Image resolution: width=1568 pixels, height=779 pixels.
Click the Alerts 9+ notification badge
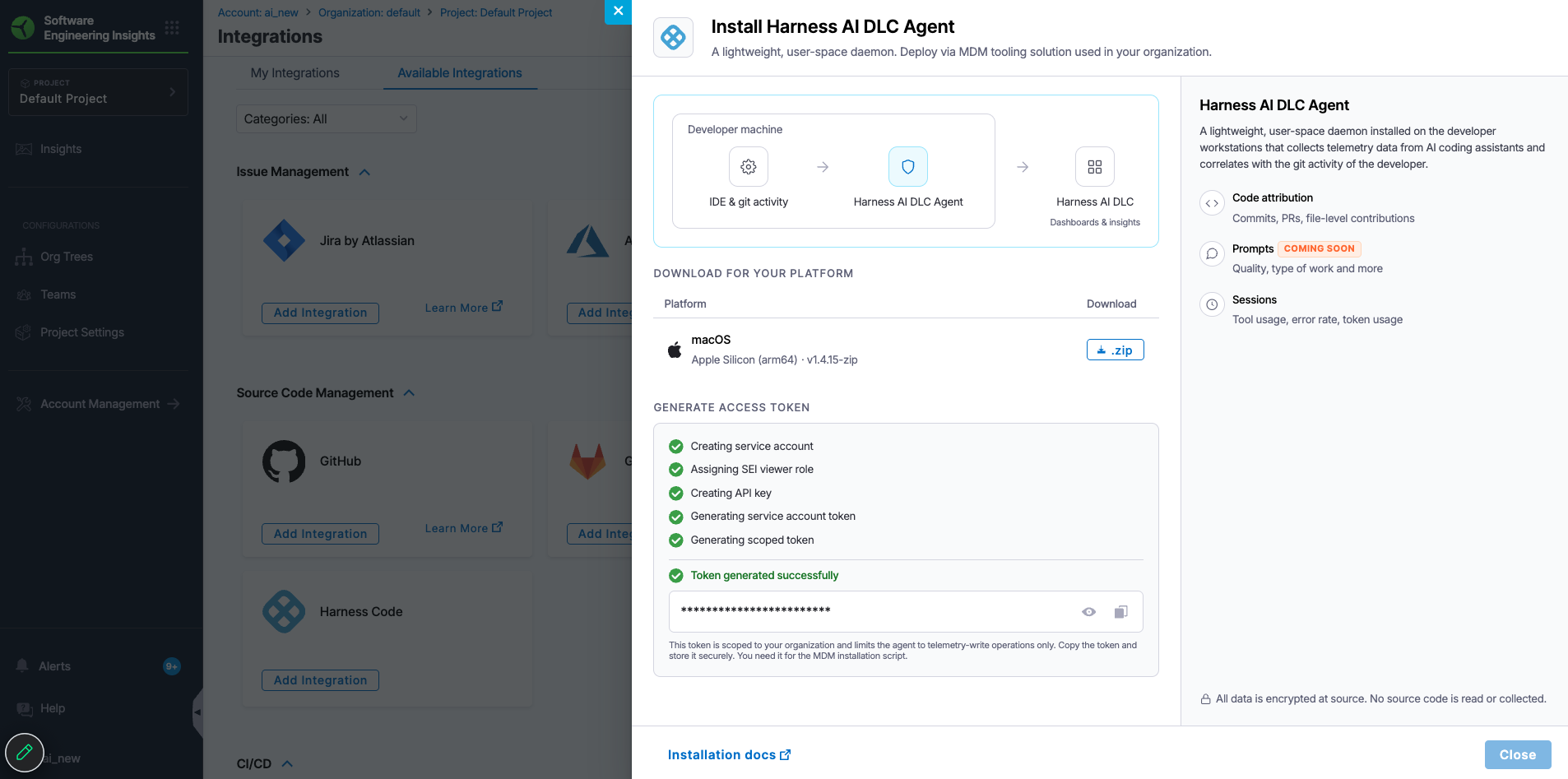171,666
